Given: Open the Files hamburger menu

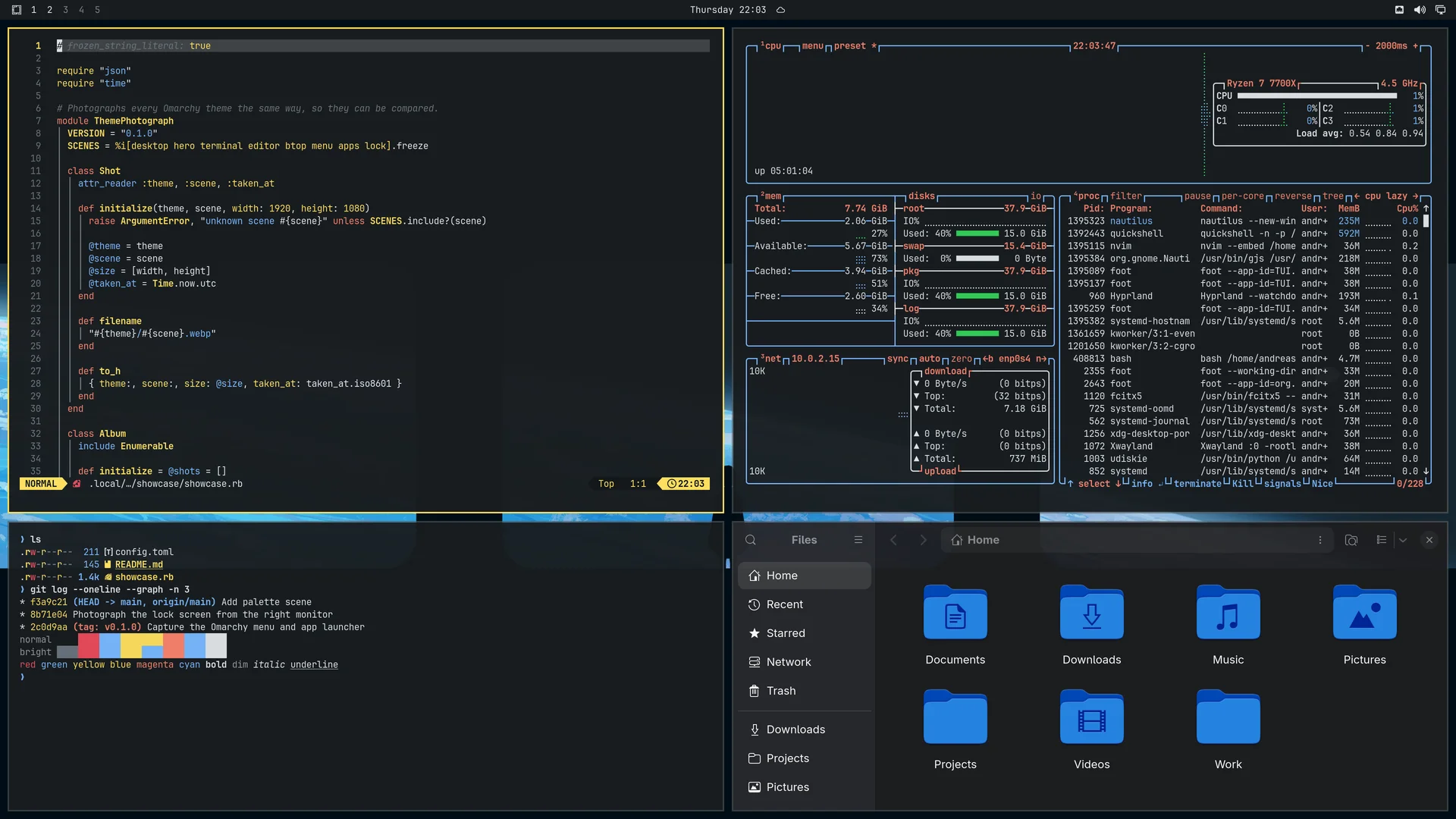Looking at the screenshot, I should [x=858, y=540].
